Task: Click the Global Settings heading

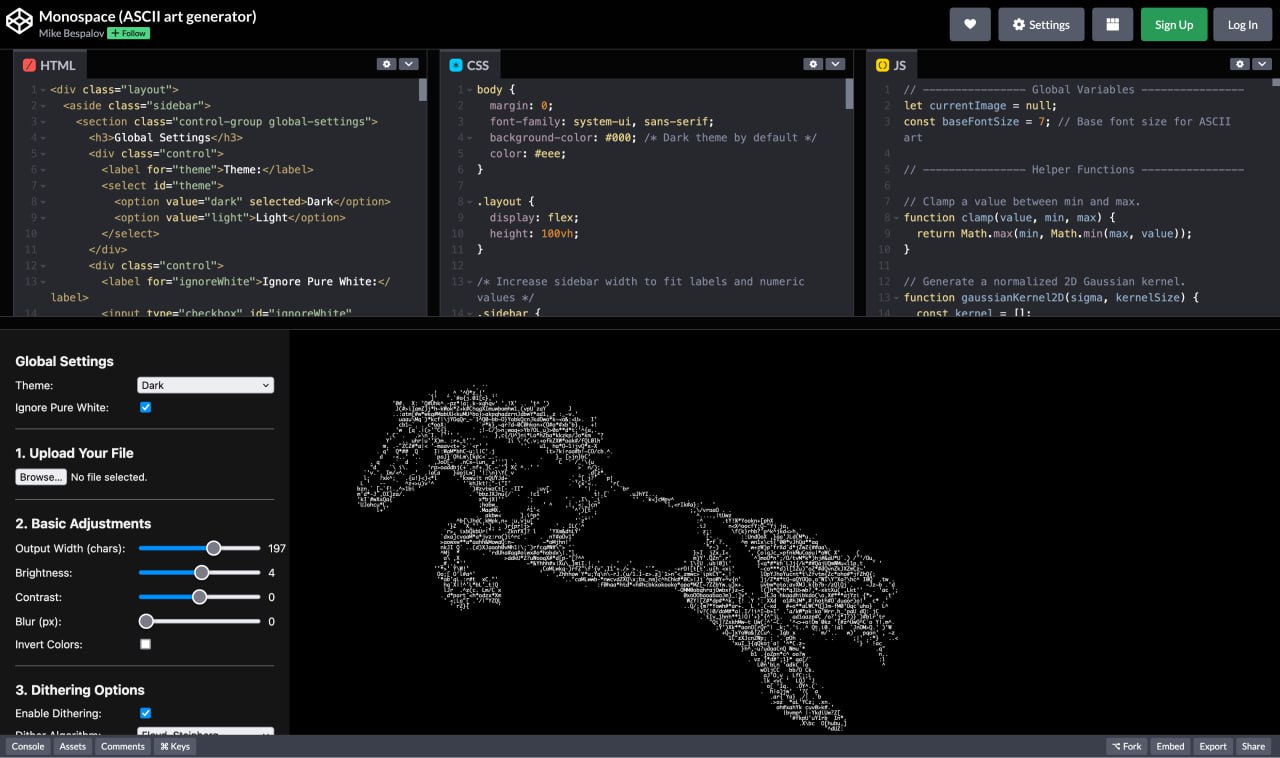Action: tap(64, 361)
